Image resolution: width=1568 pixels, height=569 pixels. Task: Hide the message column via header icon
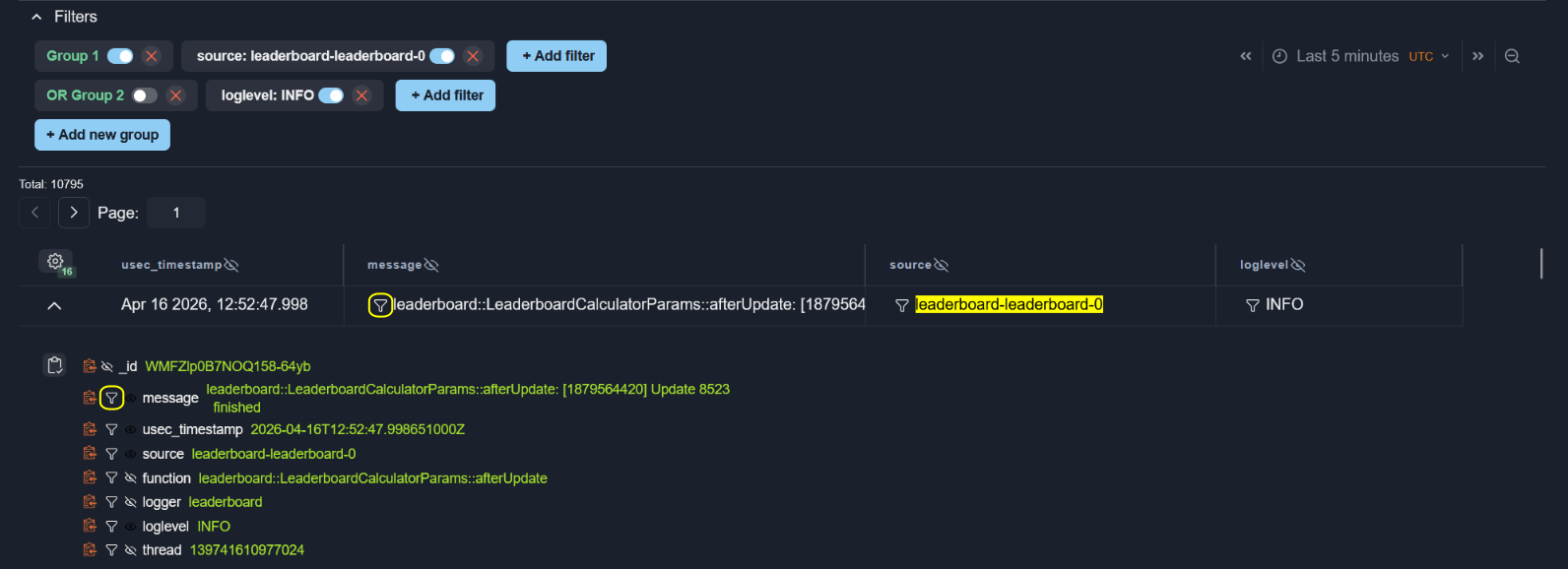pos(431,265)
